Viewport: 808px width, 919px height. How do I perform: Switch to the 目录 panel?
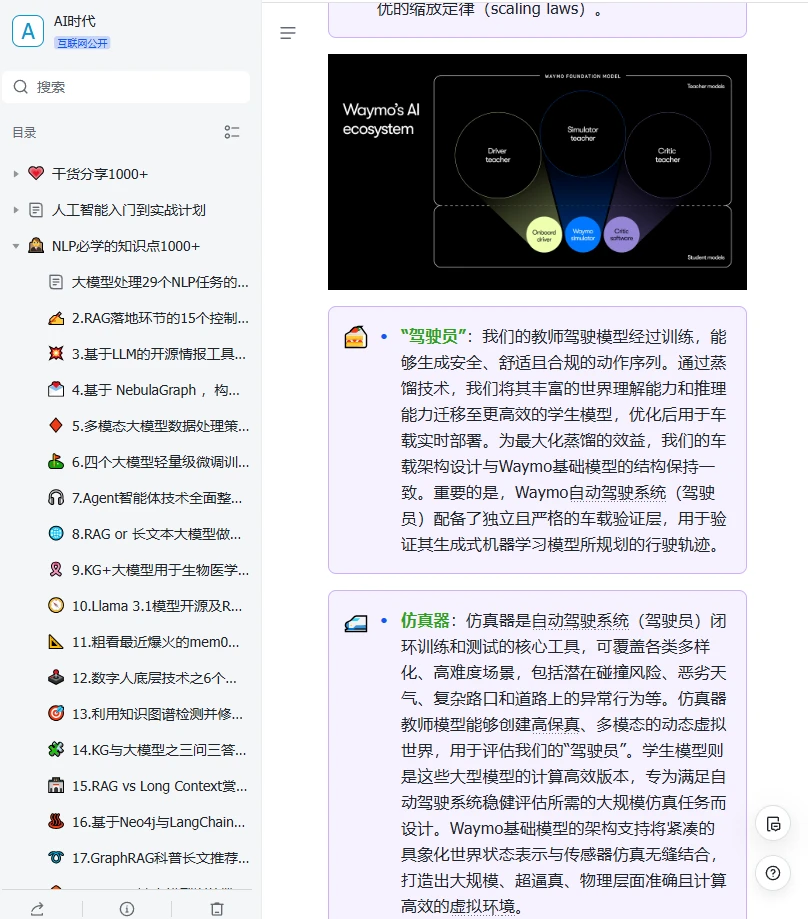click(x=24, y=132)
